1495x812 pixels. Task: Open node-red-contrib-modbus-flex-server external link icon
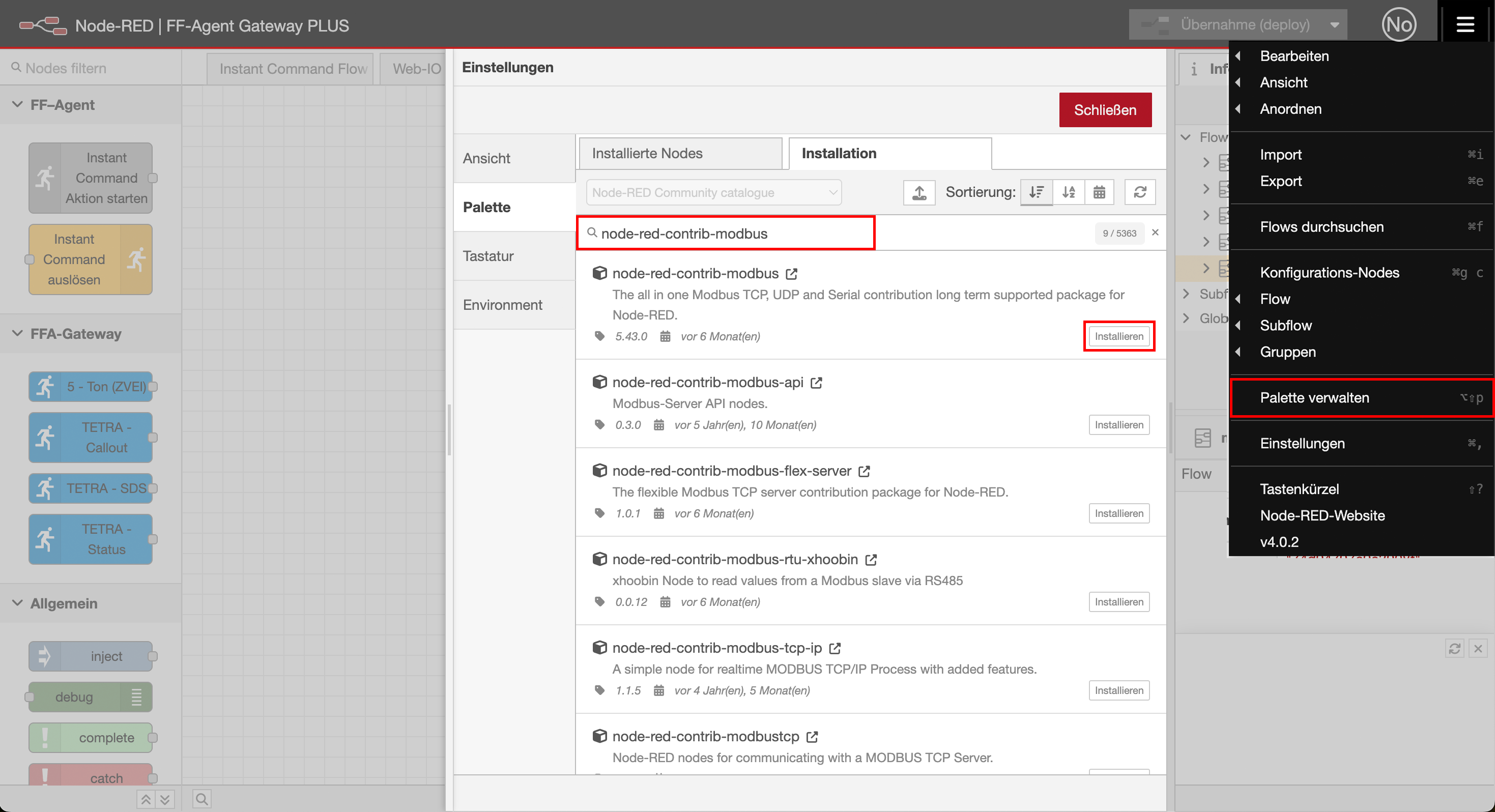pos(864,471)
